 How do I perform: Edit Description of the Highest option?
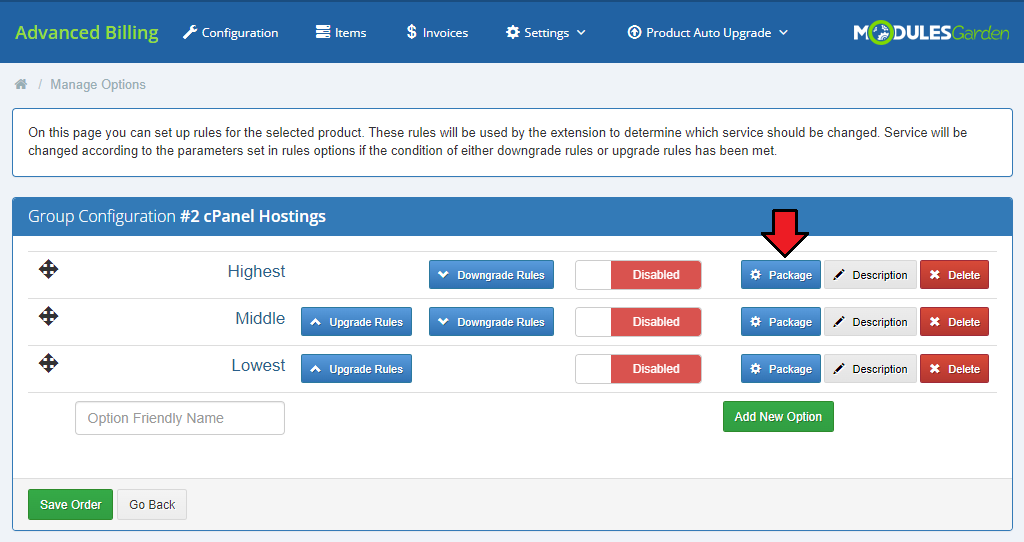[x=871, y=275]
